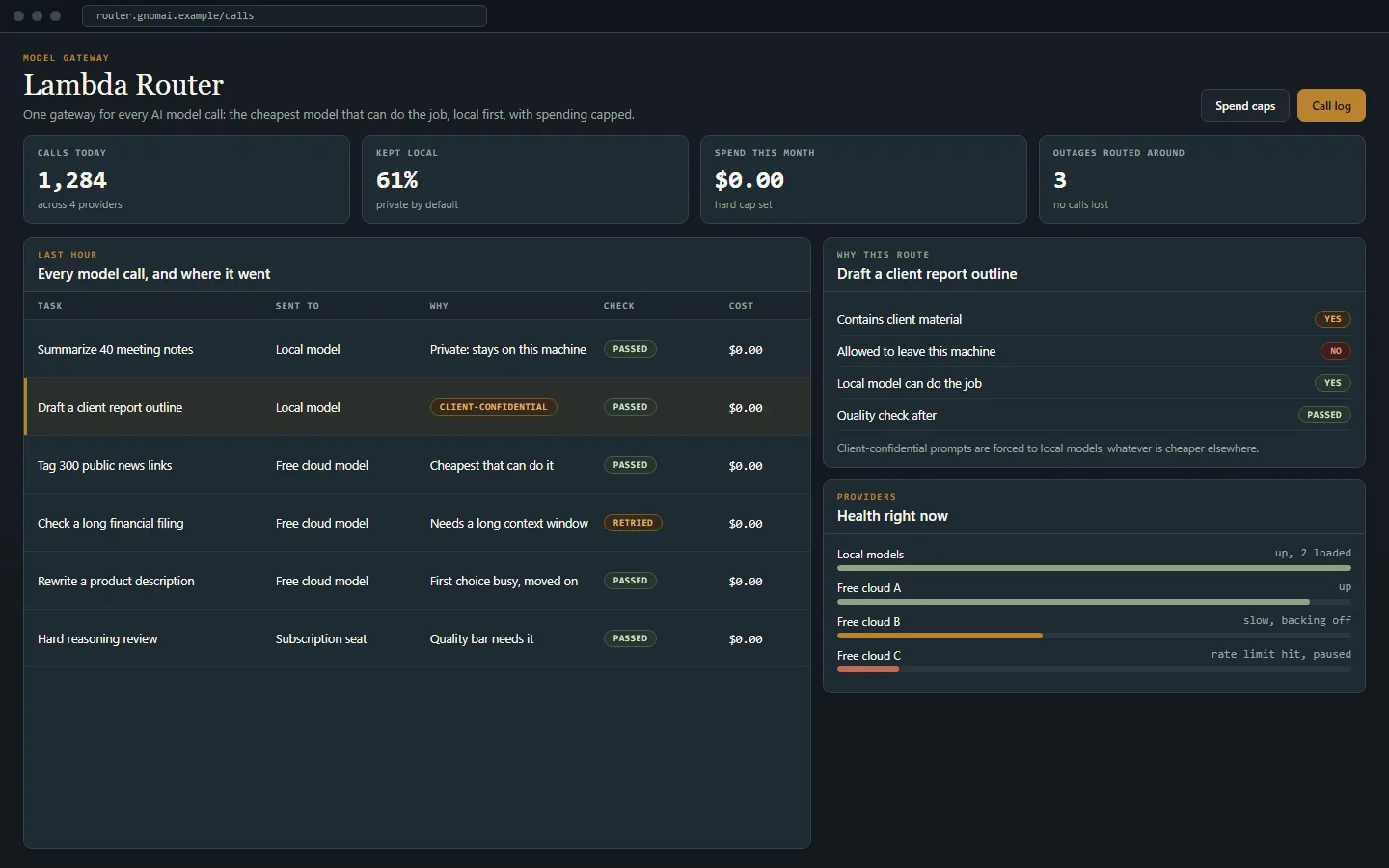Click PASSED badge for Tag 300 public news links

coord(630,465)
